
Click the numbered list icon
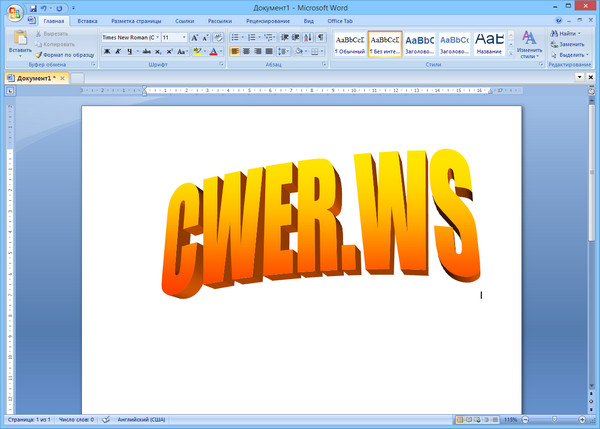click(251, 37)
